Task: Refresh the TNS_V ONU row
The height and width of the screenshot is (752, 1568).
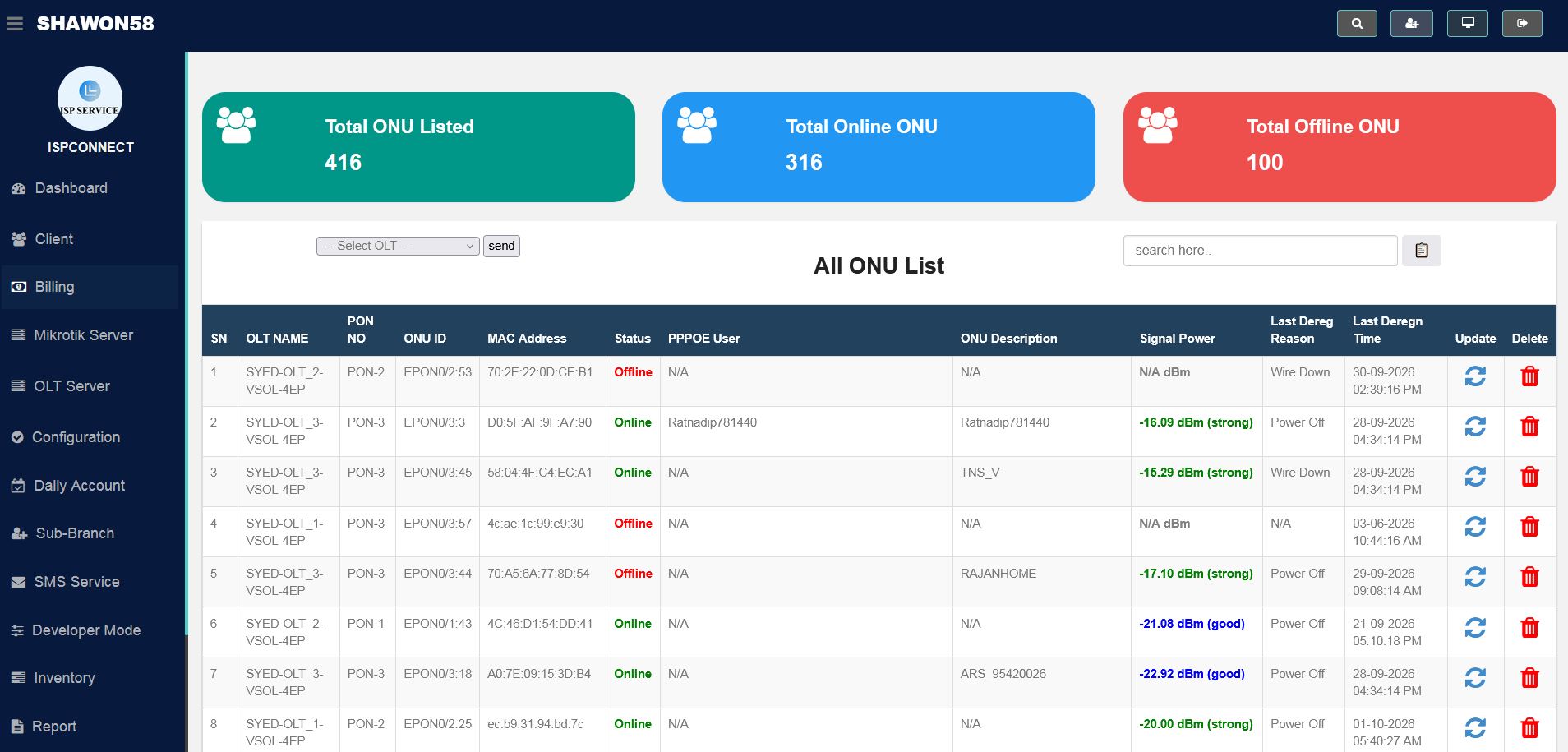Action: (1475, 477)
